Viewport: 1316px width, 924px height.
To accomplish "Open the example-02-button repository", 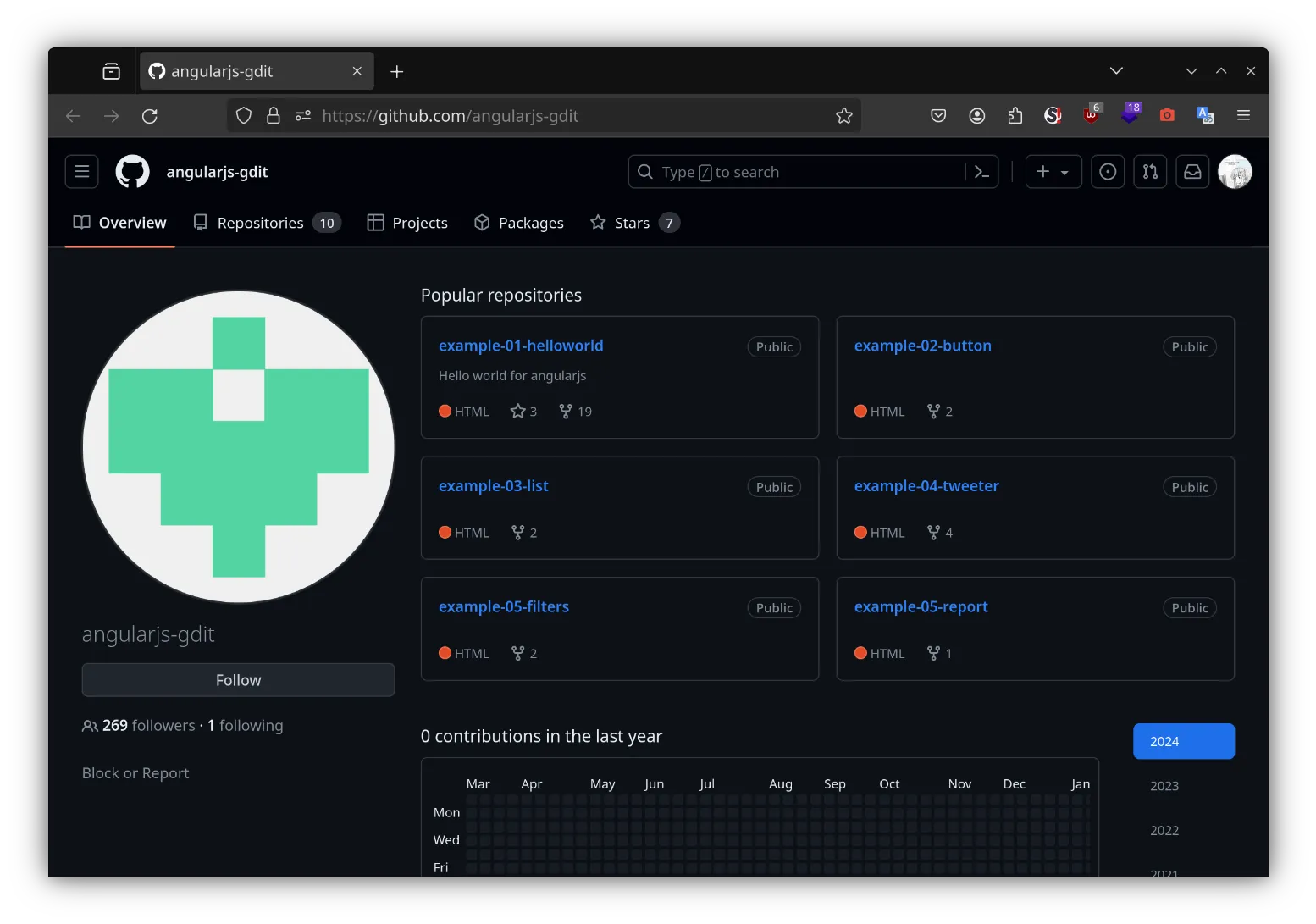I will coord(922,346).
